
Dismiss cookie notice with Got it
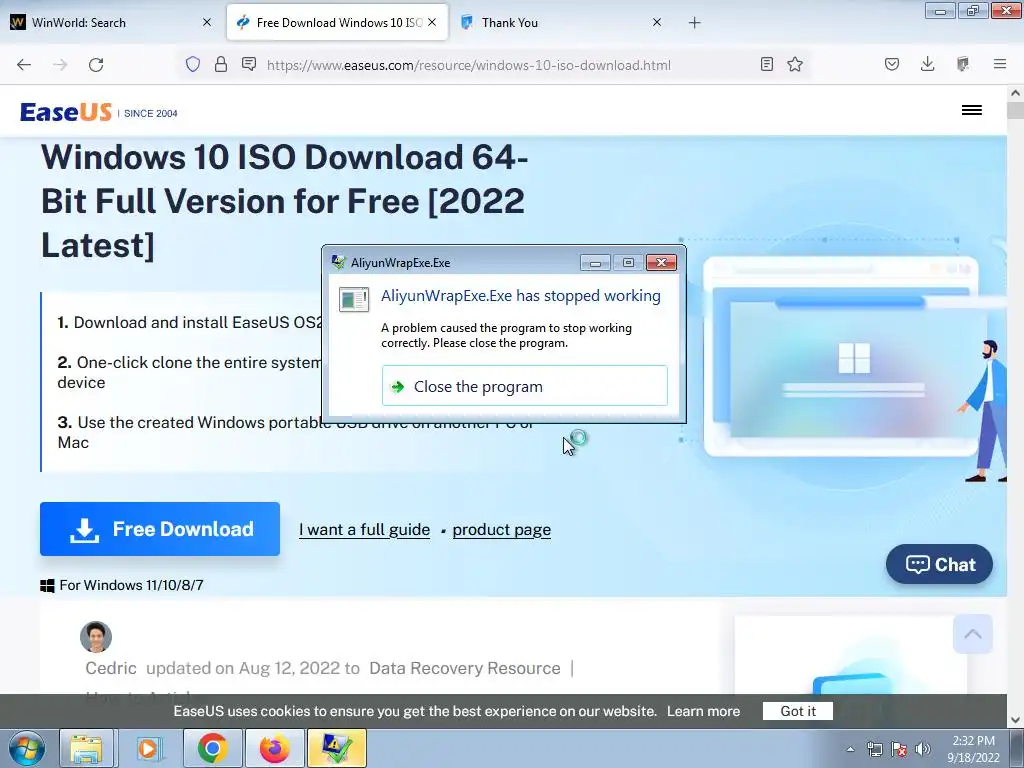point(797,711)
